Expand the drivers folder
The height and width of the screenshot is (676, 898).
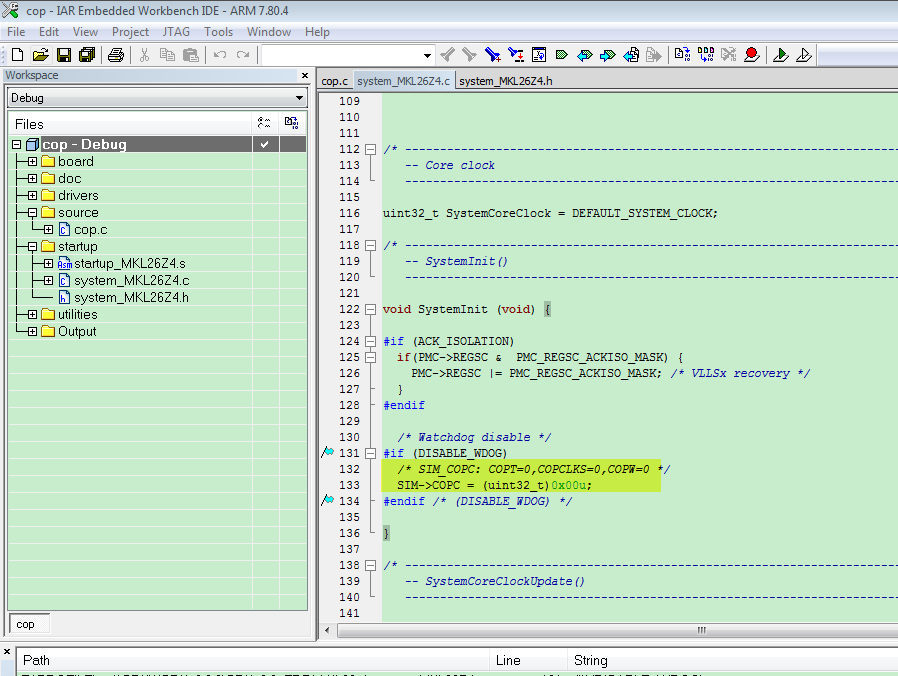click(x=32, y=195)
